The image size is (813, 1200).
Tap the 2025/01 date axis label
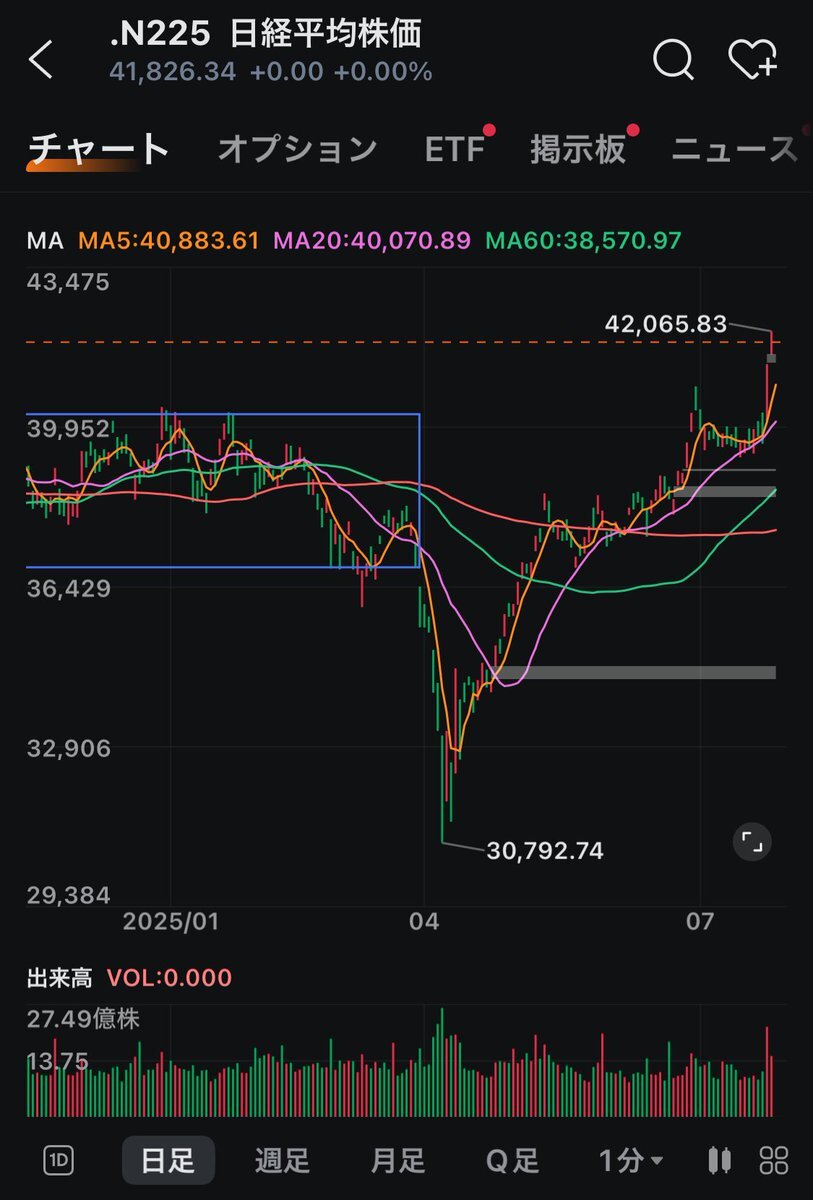point(170,920)
